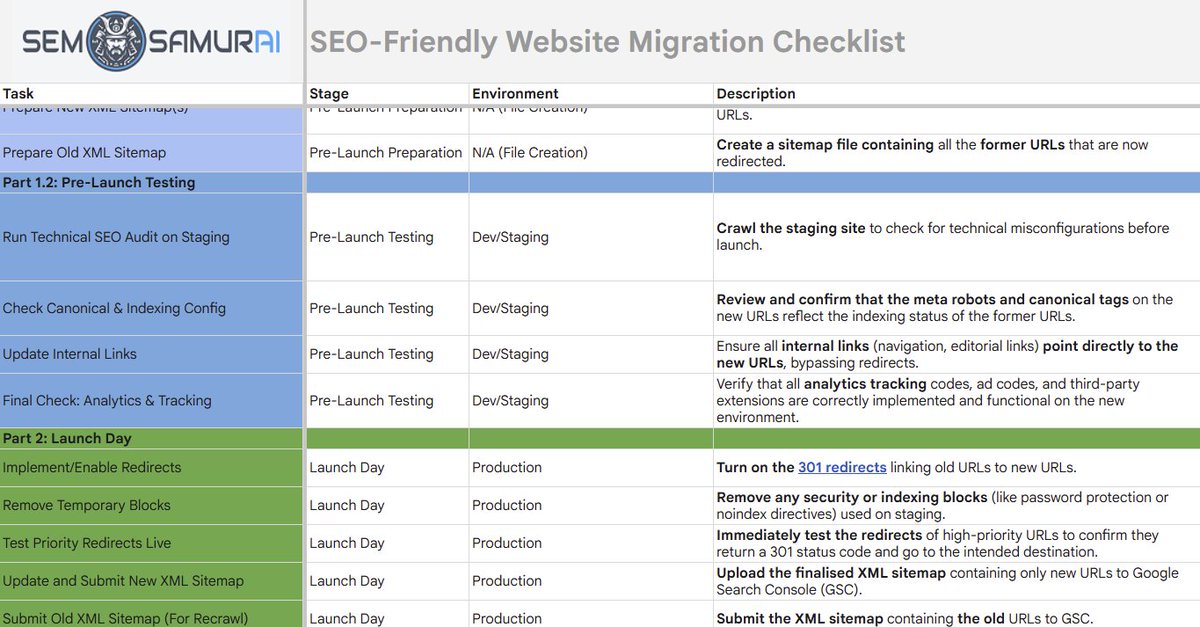Image resolution: width=1200 pixels, height=627 pixels.
Task: Select 'Final Check: Analytics & Tracking' cell
Action: (x=152, y=401)
